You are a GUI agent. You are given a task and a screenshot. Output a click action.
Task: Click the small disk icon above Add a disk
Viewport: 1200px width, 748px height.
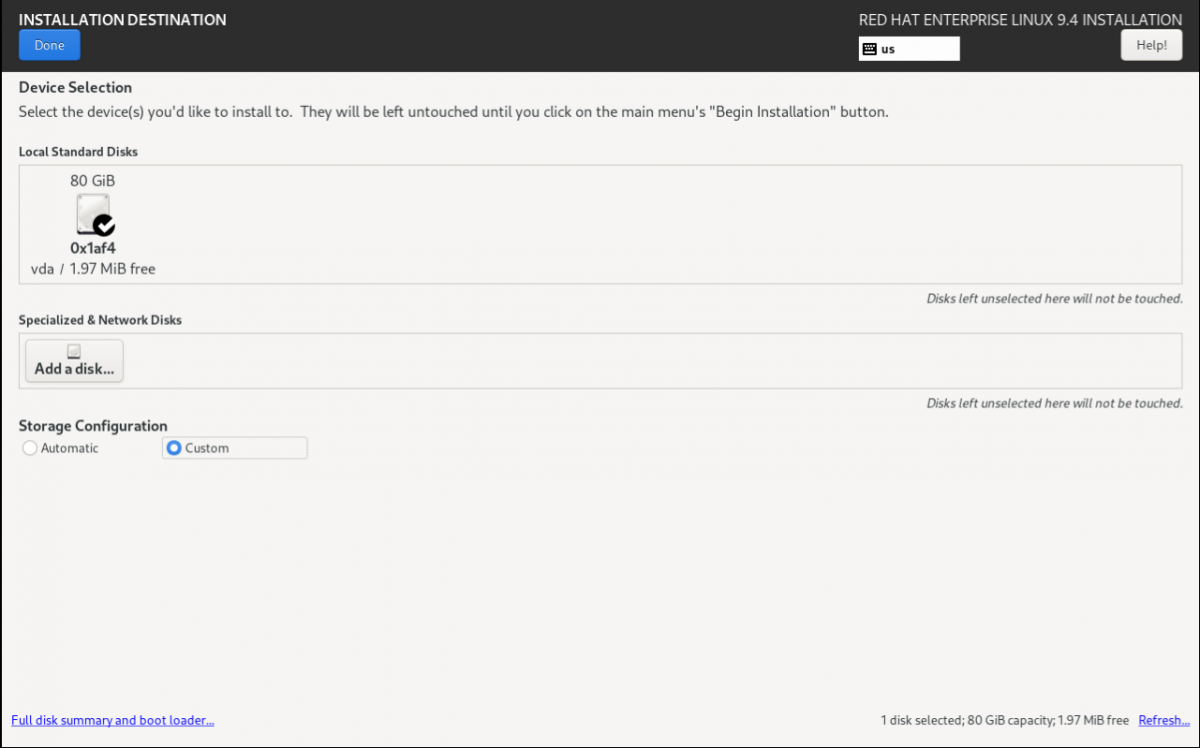pos(74,351)
